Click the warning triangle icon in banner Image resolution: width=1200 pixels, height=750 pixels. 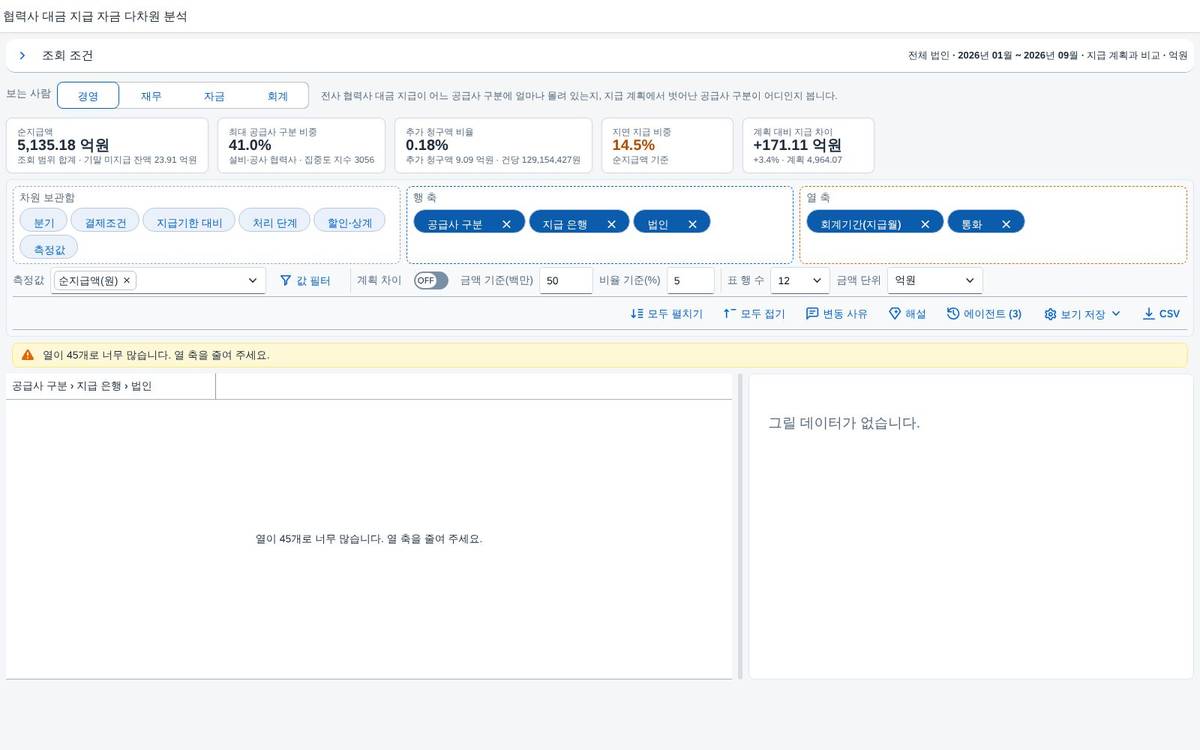click(28, 355)
